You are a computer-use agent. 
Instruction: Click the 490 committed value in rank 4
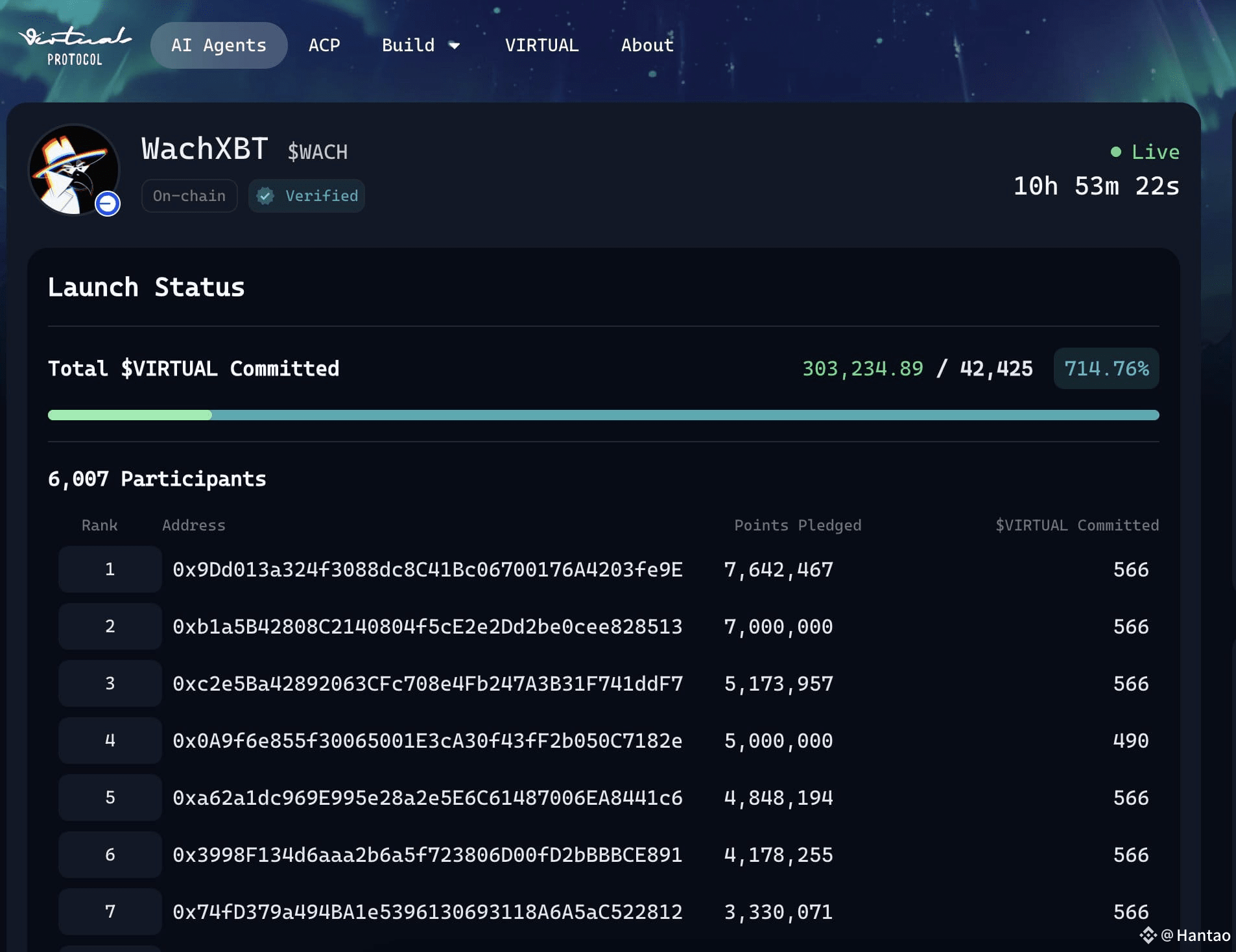(1131, 741)
